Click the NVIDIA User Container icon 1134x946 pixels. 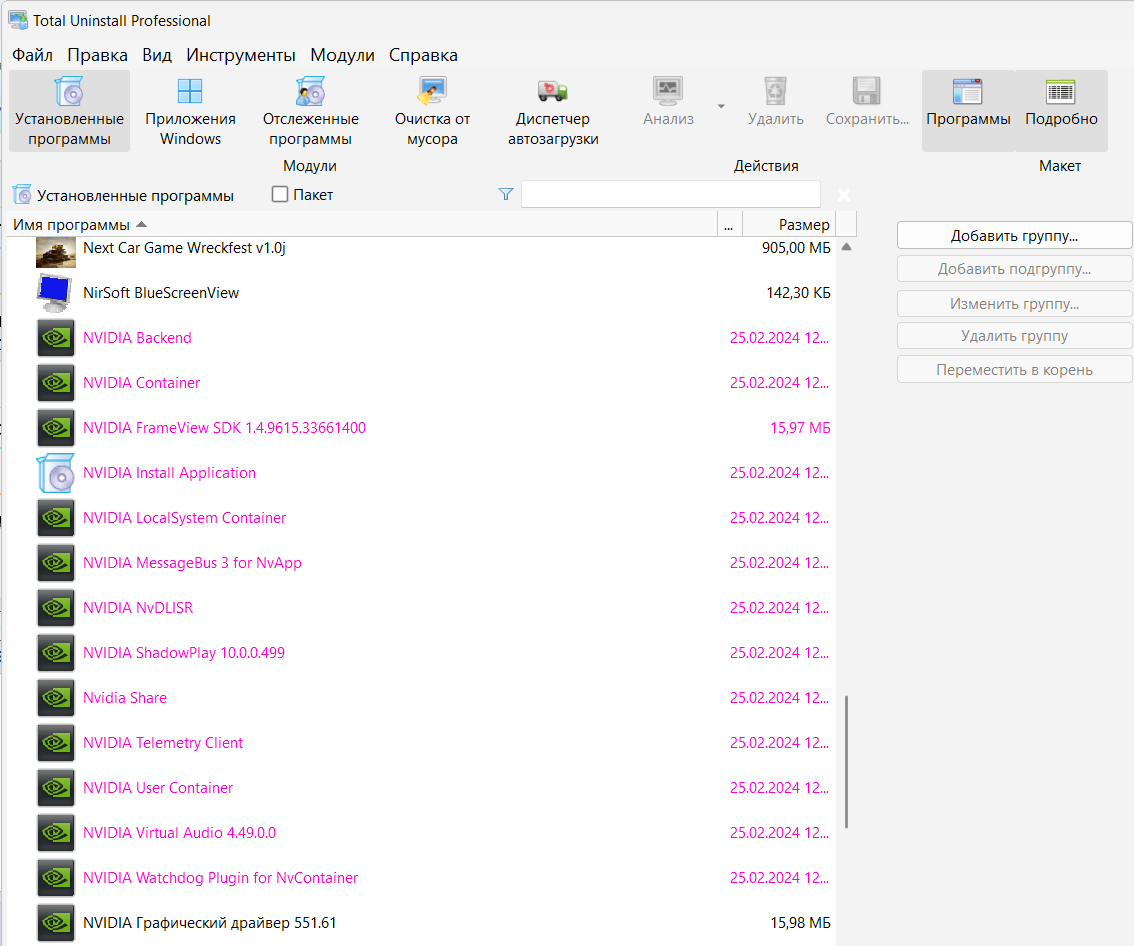click(56, 788)
